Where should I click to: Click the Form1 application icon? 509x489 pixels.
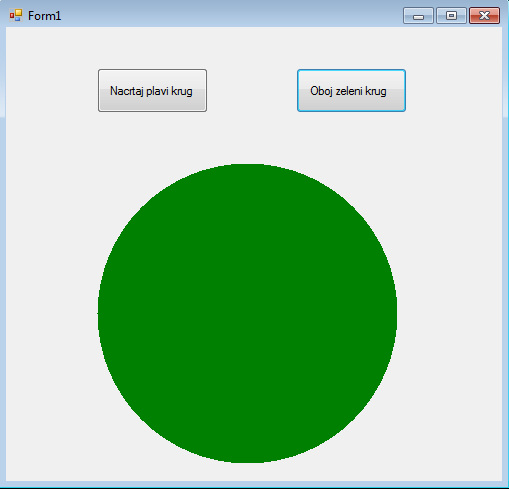coord(16,15)
